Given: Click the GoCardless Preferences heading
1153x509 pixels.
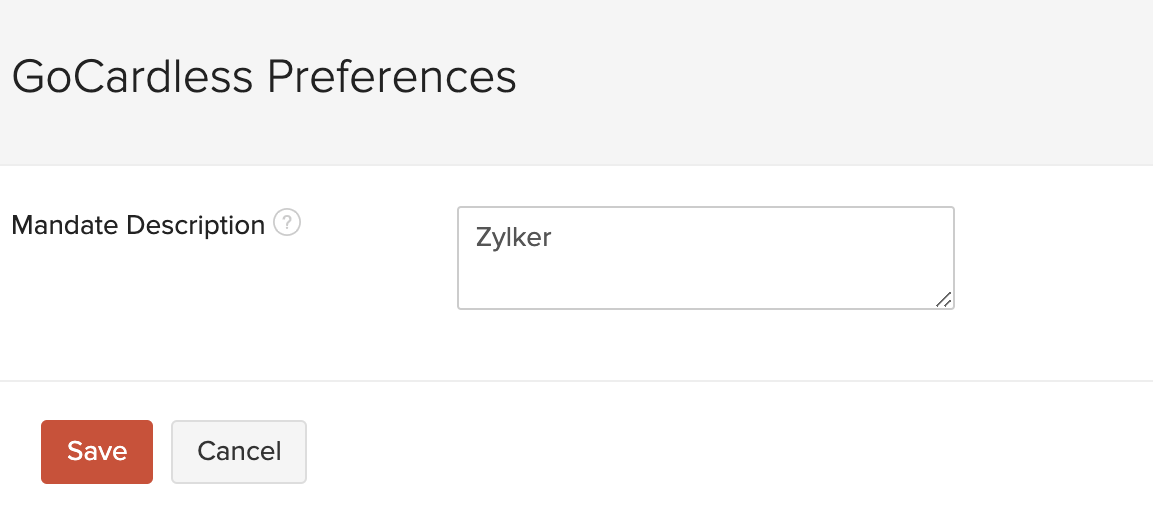Looking at the screenshot, I should point(264,77).
